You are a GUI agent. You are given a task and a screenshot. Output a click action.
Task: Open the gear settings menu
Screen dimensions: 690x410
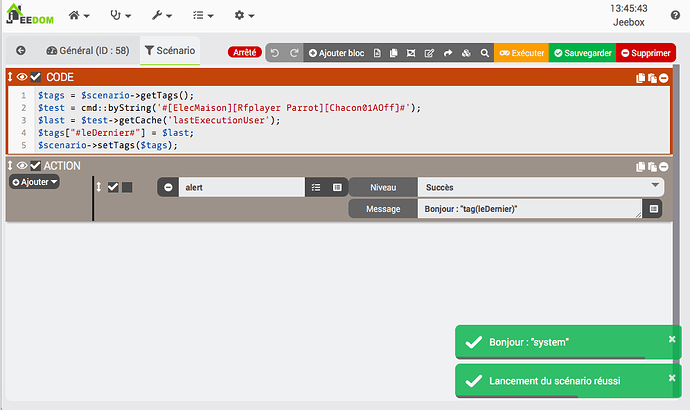coord(244,15)
